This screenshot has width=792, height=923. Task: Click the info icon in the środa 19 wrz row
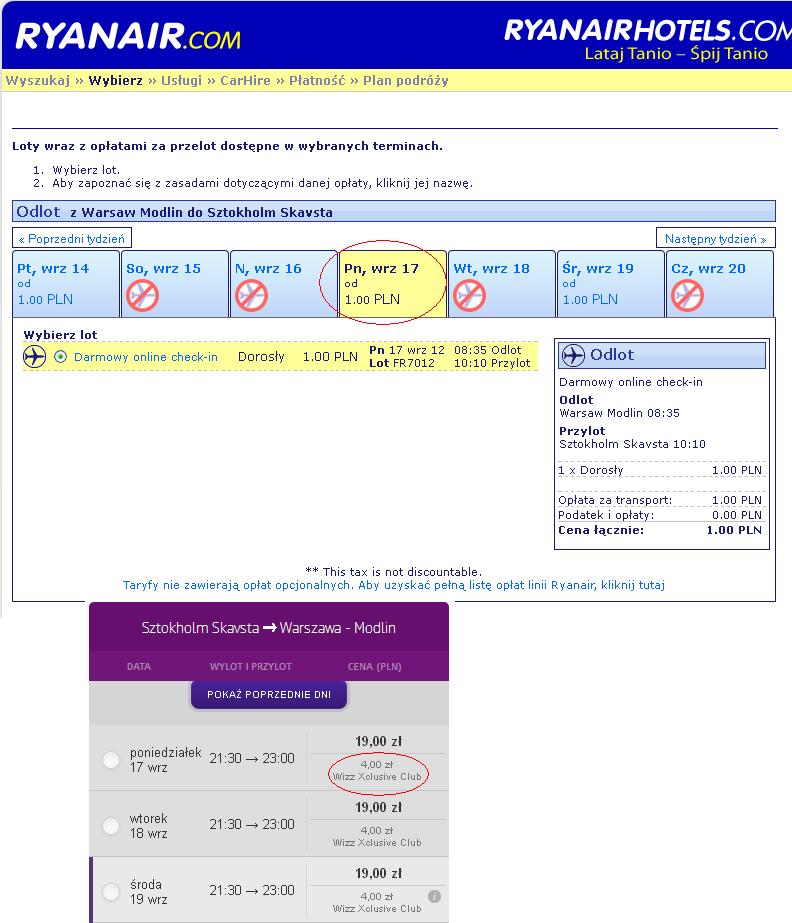click(435, 897)
